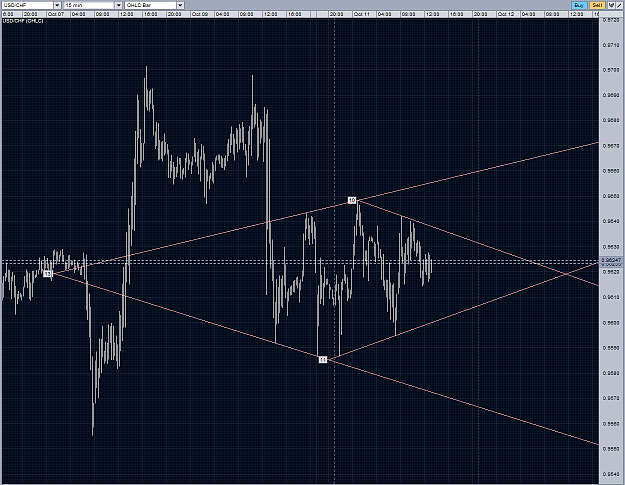The width and height of the screenshot is (625, 485).
Task: Click the 0.9600 price axis label
Action: coord(611,323)
